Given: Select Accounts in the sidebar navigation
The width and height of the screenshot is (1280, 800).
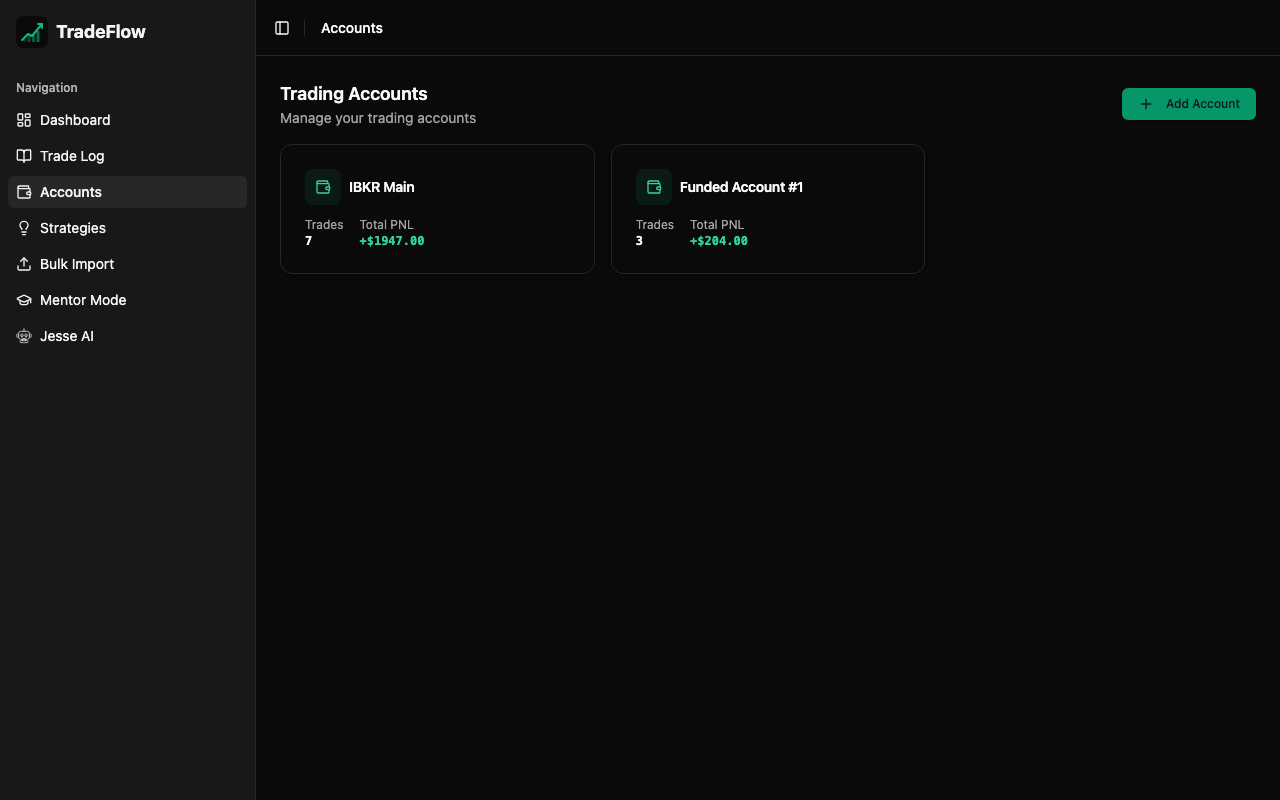Looking at the screenshot, I should point(71,192).
